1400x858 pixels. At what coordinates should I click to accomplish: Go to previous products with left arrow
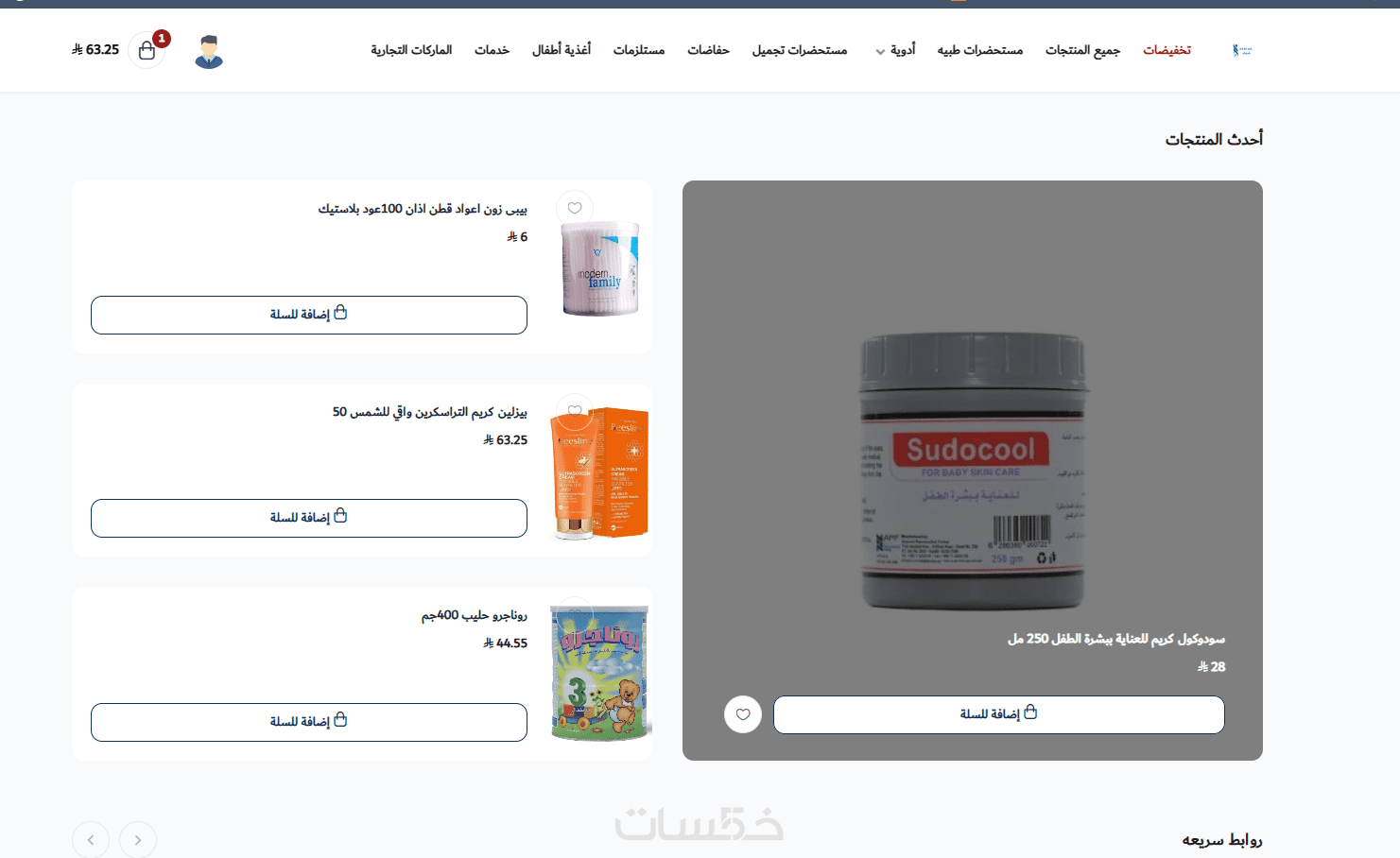[x=91, y=839]
